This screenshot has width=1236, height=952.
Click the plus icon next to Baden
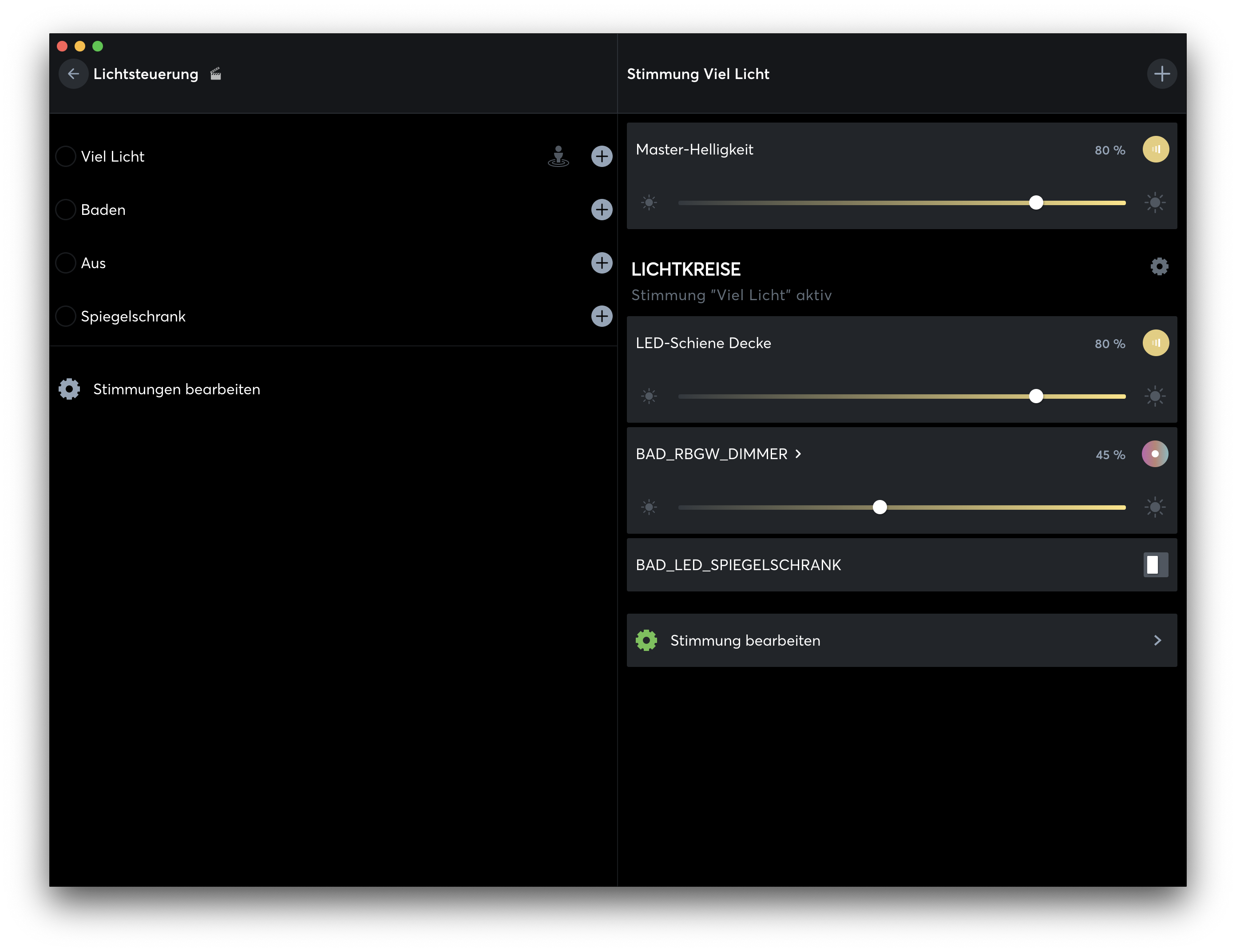click(x=602, y=210)
